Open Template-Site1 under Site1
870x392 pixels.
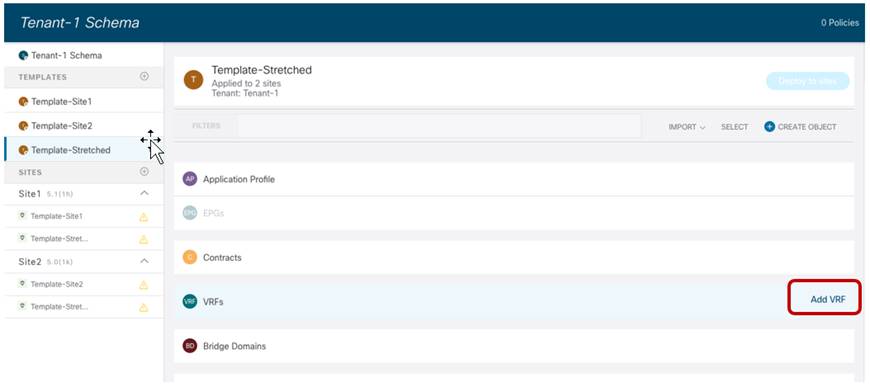(57, 216)
